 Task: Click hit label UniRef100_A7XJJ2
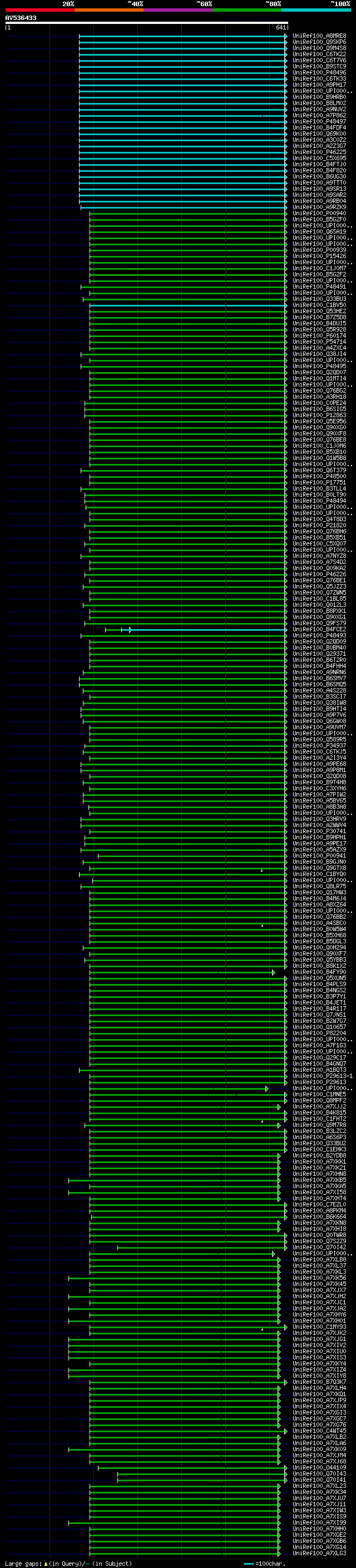click(319, 1106)
